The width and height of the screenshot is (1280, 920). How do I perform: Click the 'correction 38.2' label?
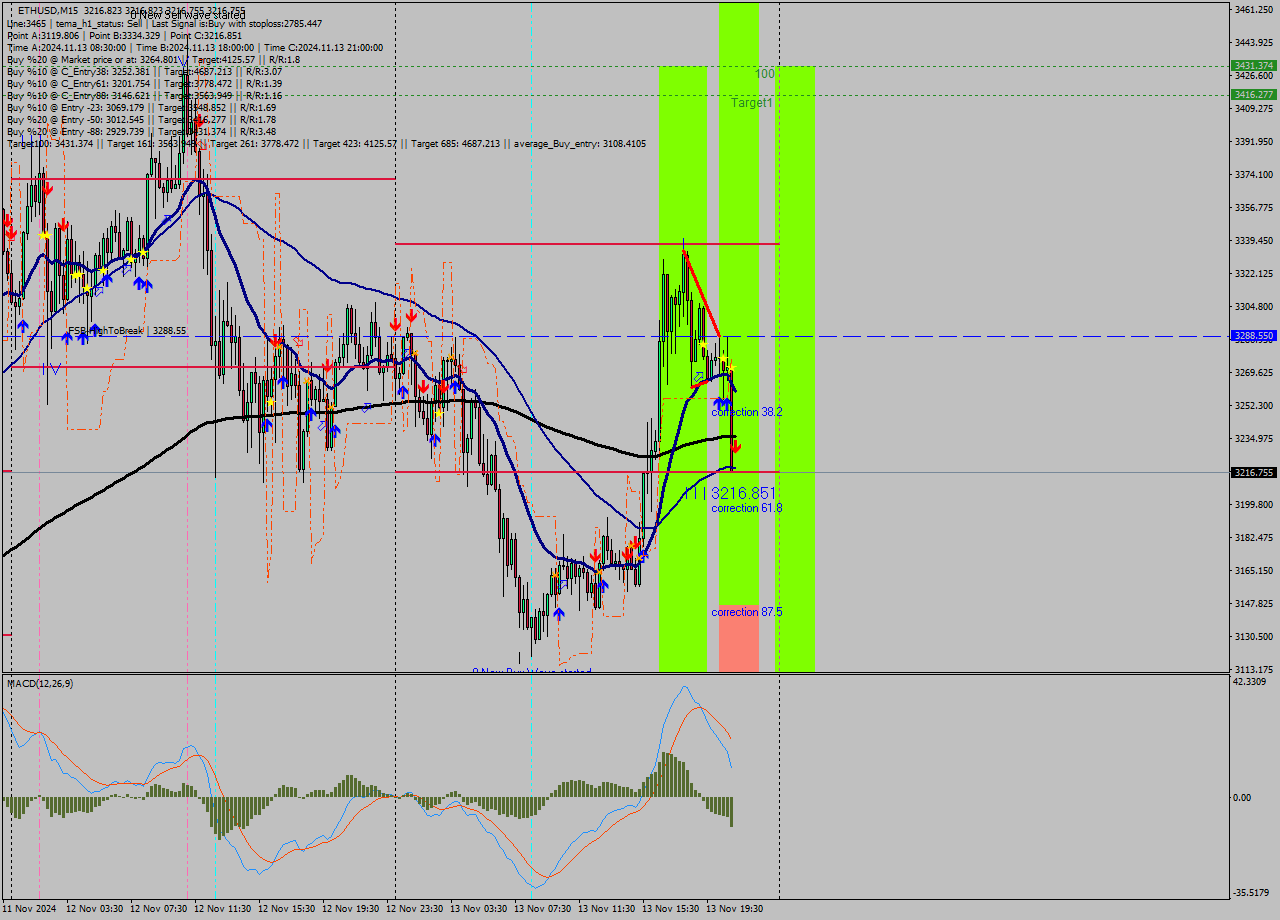[747, 412]
